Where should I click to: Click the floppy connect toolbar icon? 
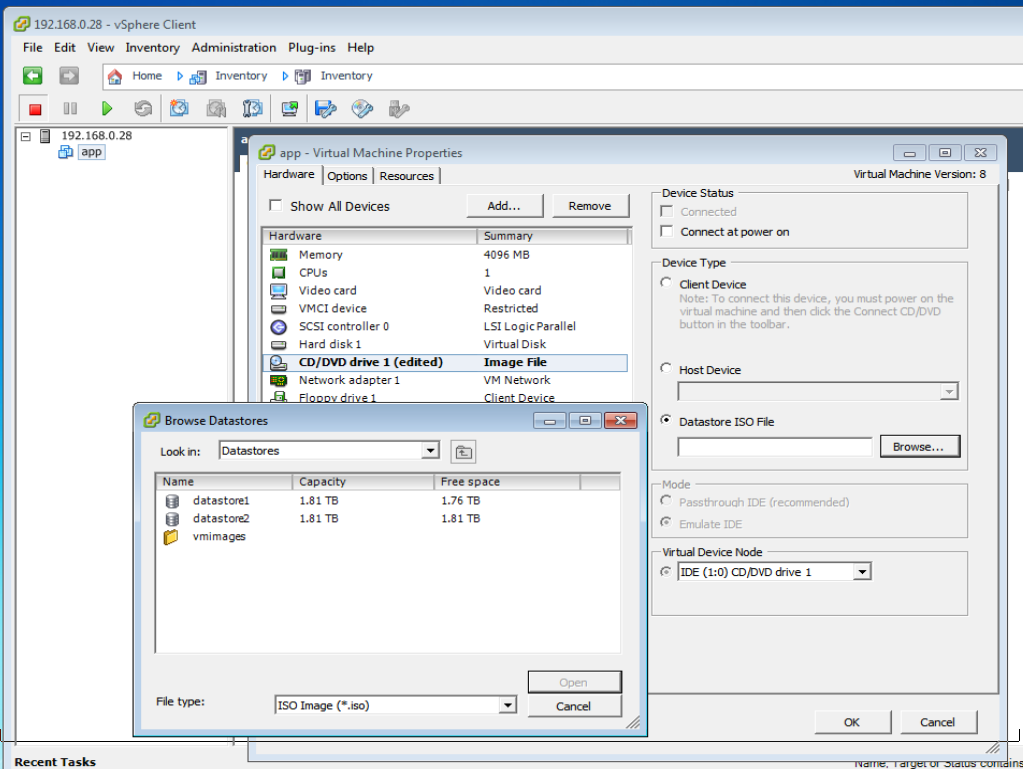326,108
